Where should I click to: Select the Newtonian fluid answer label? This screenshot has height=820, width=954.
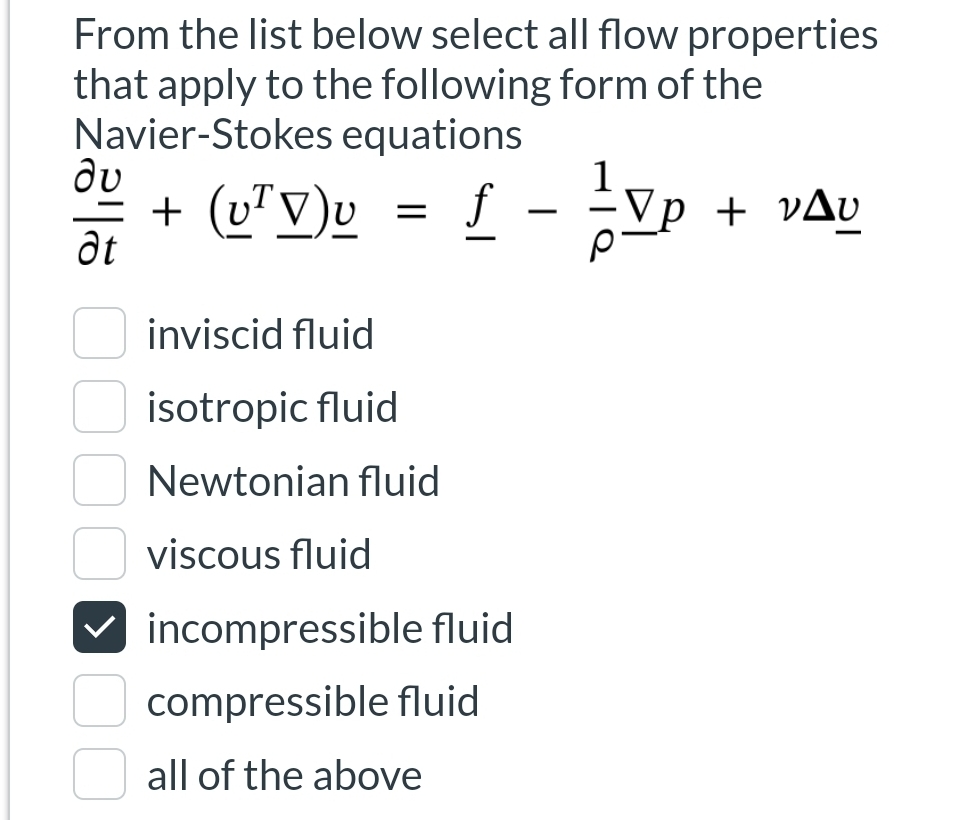293,481
